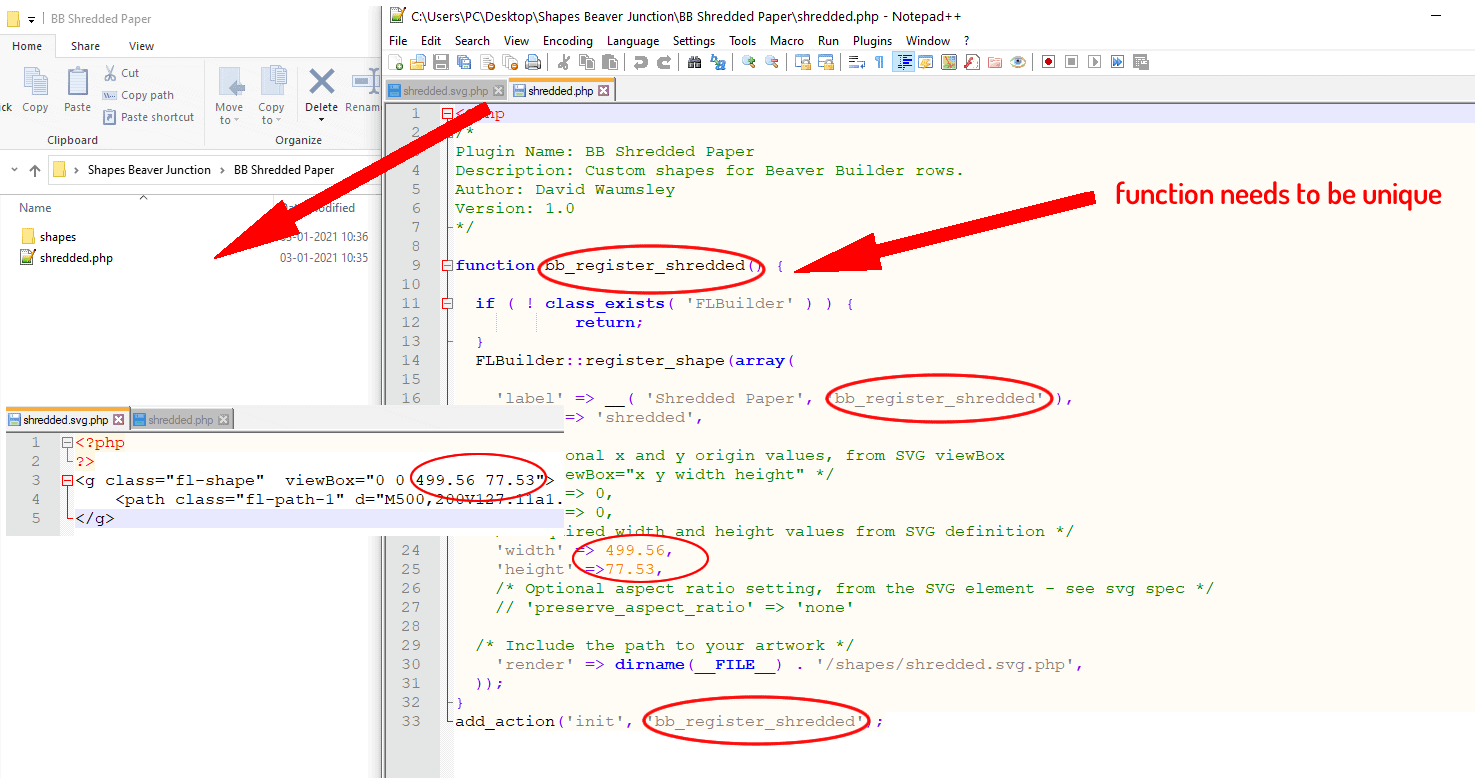Collapse the if block fold marker on line 11
Screen dimensions: 1475x778
coord(447,304)
